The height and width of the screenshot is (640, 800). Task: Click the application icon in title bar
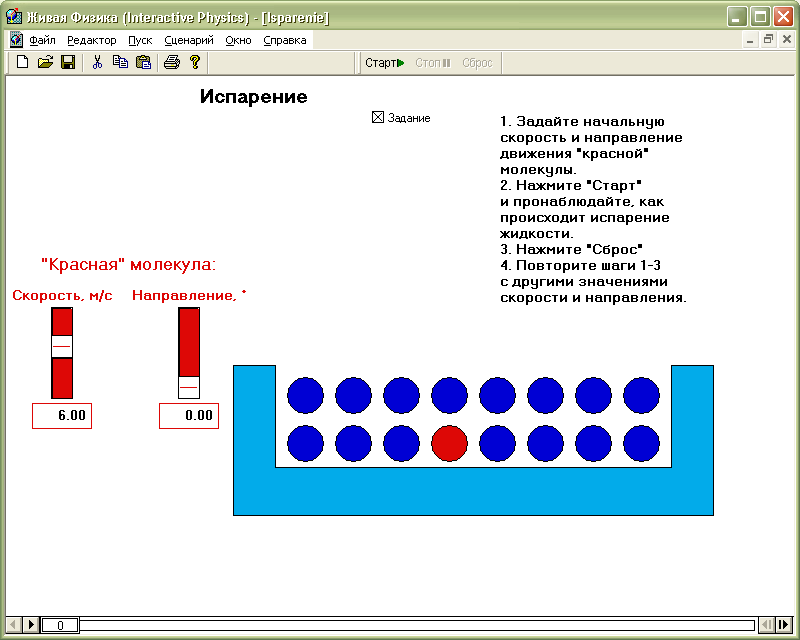14,16
